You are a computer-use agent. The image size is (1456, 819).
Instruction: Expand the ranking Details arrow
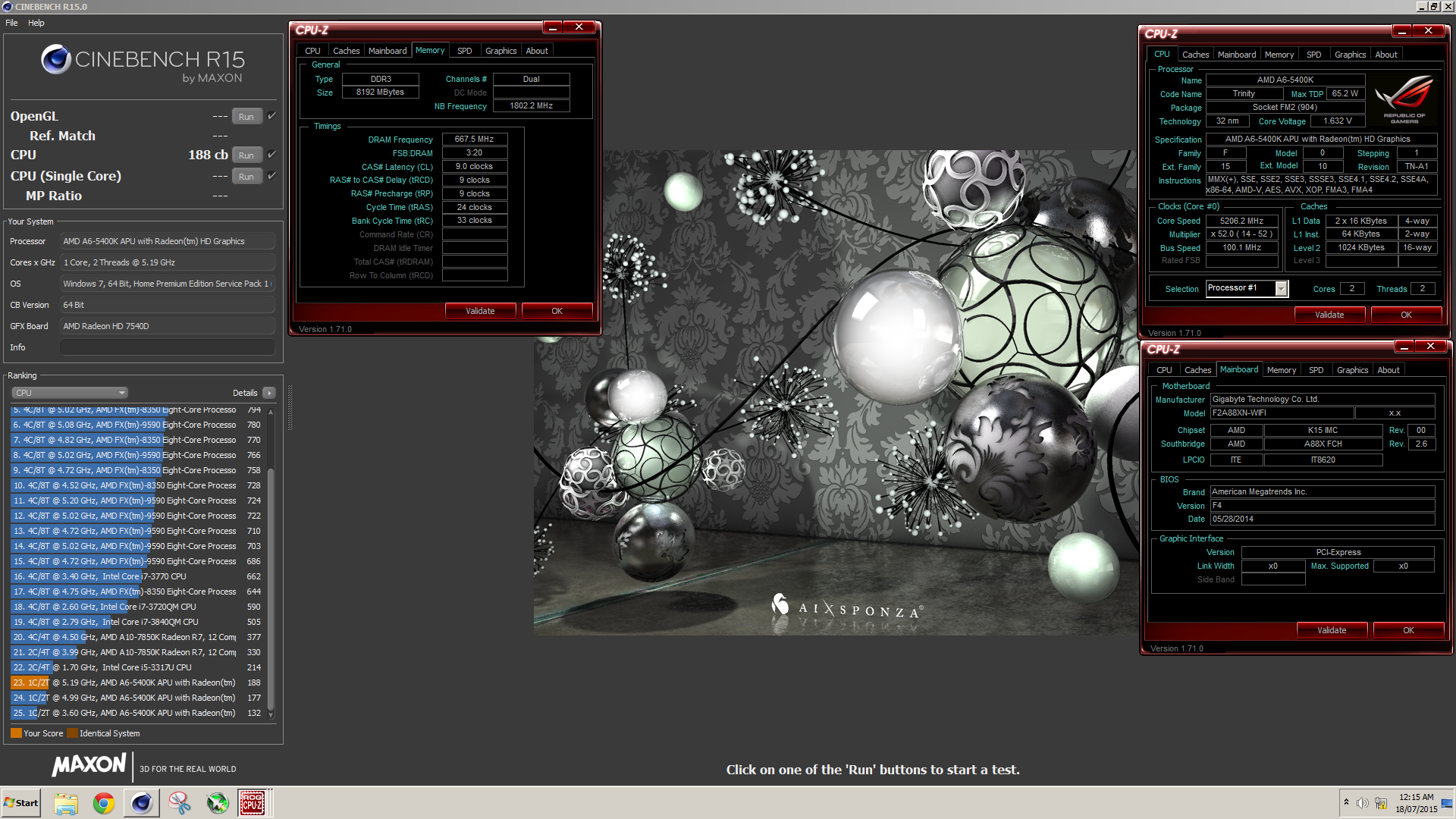pyautogui.click(x=268, y=393)
